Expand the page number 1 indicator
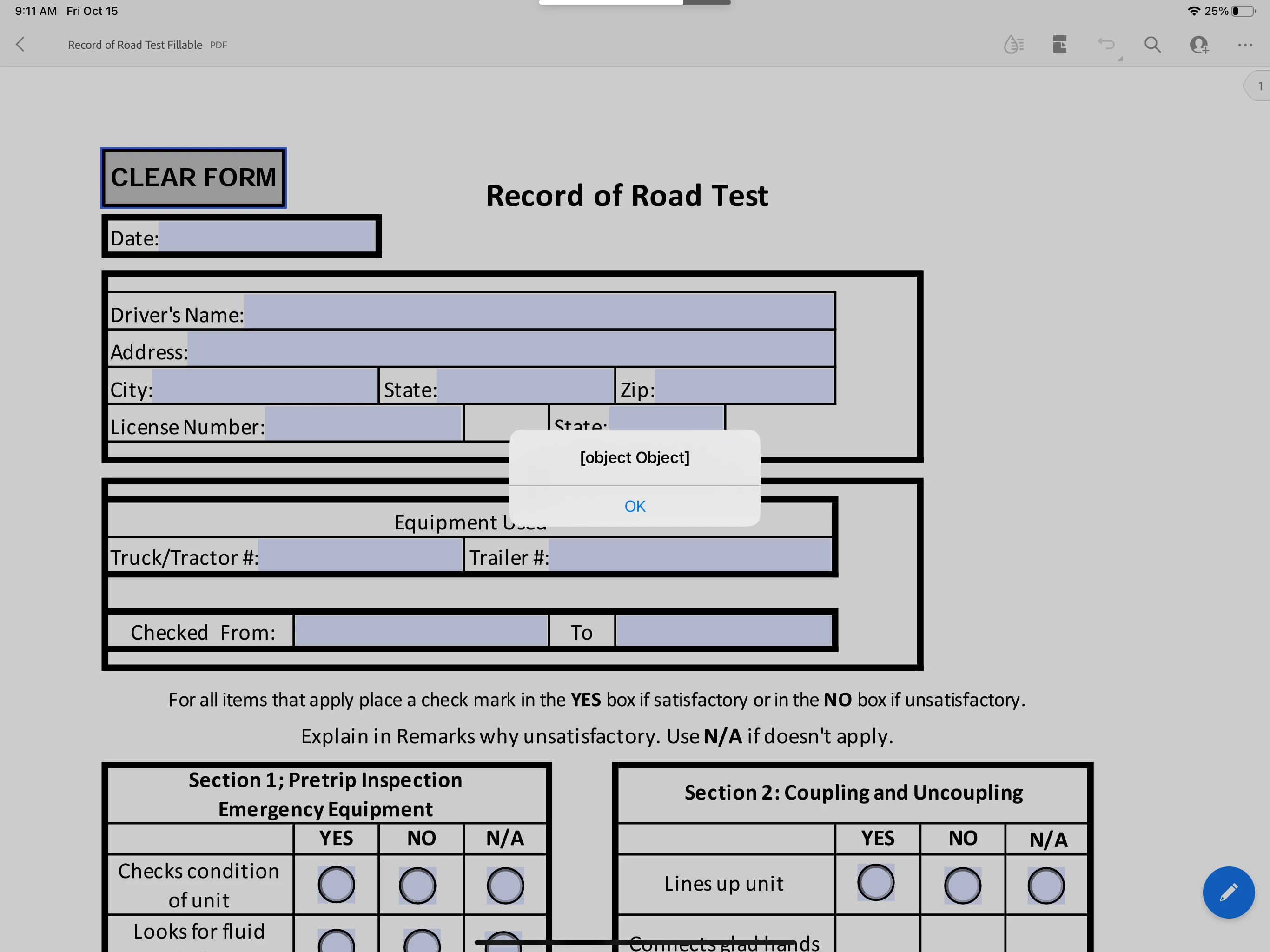1270x952 pixels. [x=1258, y=86]
